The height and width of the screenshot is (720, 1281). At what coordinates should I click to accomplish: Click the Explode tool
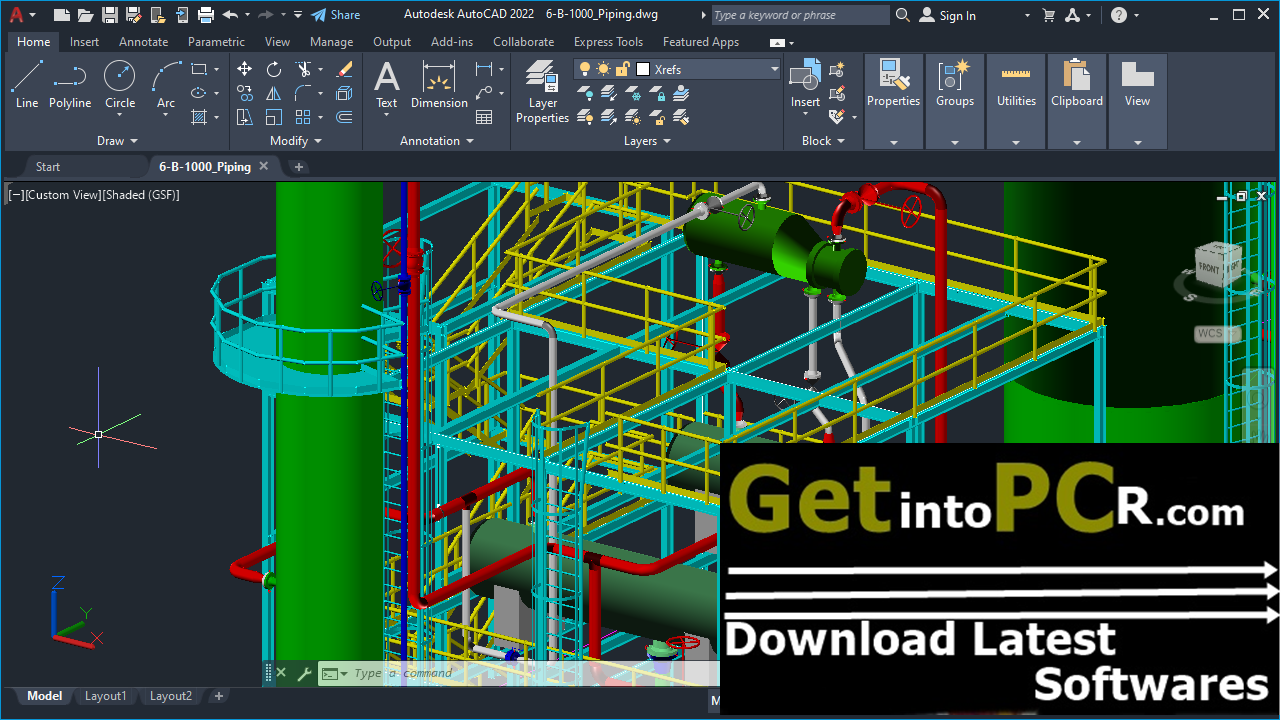click(344, 93)
